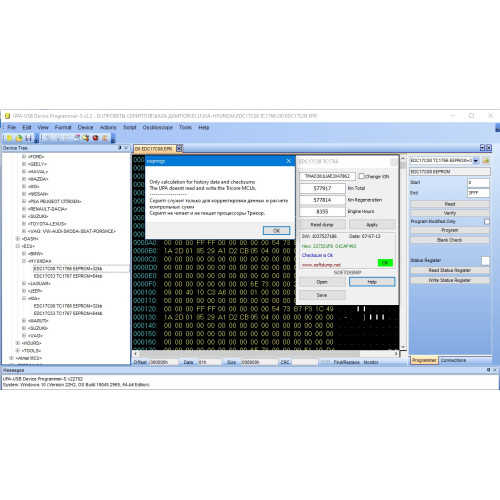Click the open folder toolbar icon

pos(19,138)
